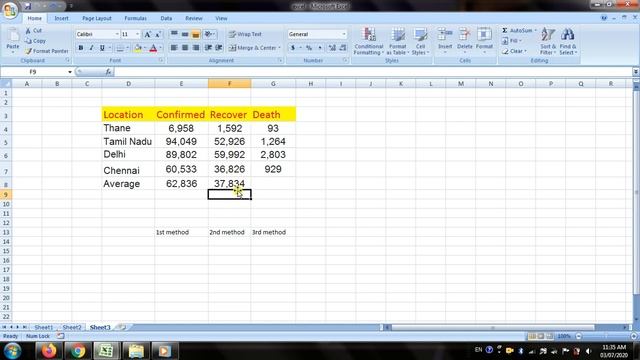This screenshot has width=640, height=360.
Task: Apply the yellow fill color
Action: [138, 48]
